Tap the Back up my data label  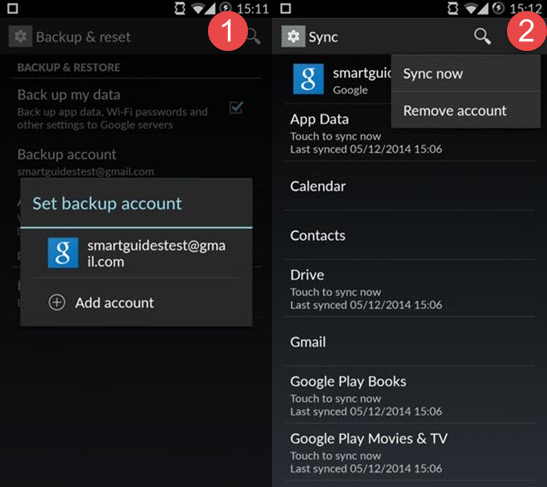pos(69,95)
